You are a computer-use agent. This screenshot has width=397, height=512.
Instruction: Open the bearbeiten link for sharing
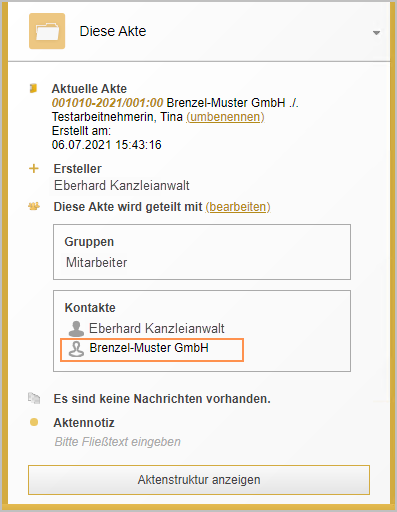coord(238,207)
